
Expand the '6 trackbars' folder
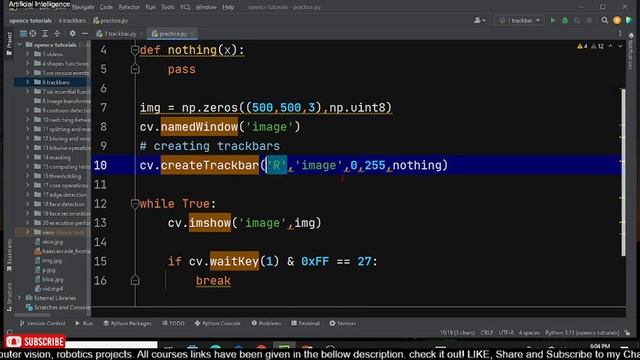point(28,82)
